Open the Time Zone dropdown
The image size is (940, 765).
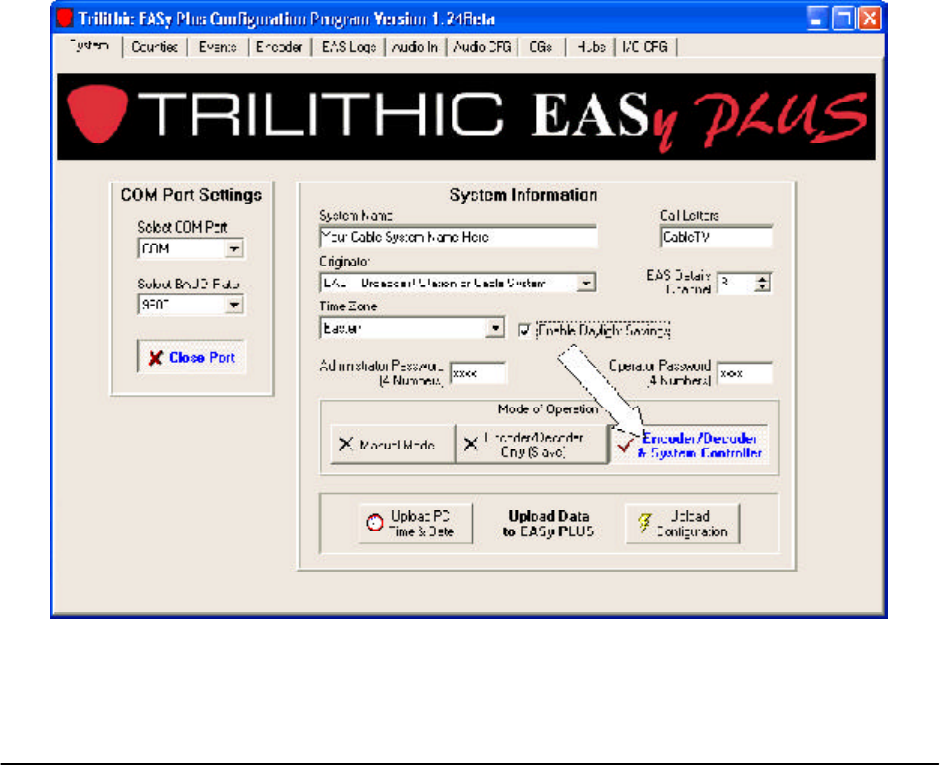495,328
